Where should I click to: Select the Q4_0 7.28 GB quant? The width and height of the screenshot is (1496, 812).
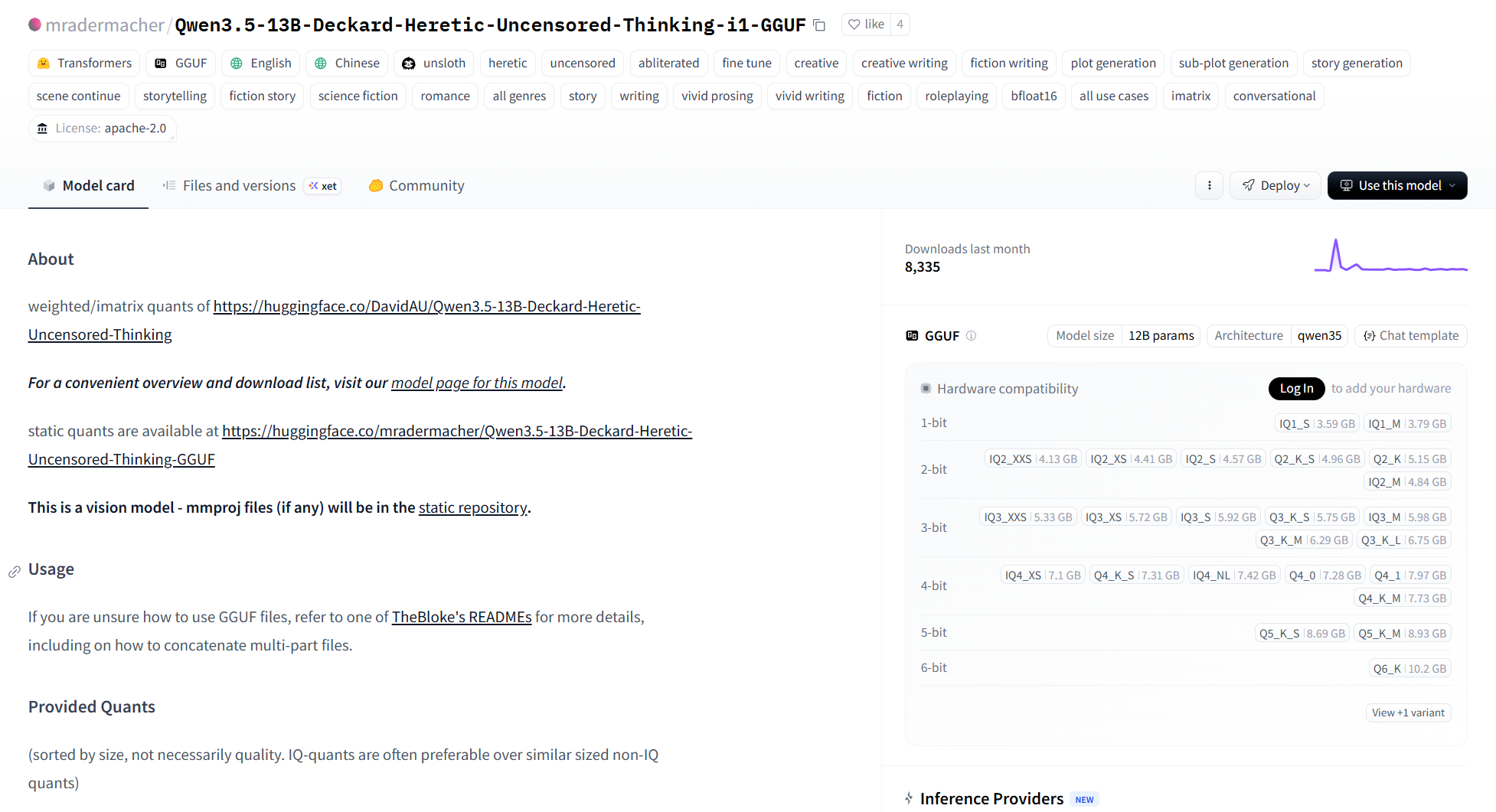[1325, 576]
